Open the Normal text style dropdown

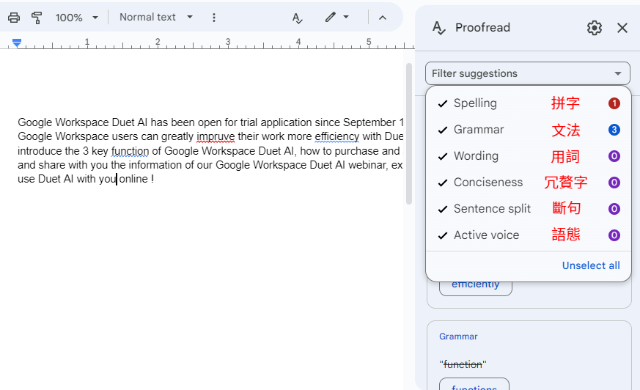pyautogui.click(x=156, y=17)
